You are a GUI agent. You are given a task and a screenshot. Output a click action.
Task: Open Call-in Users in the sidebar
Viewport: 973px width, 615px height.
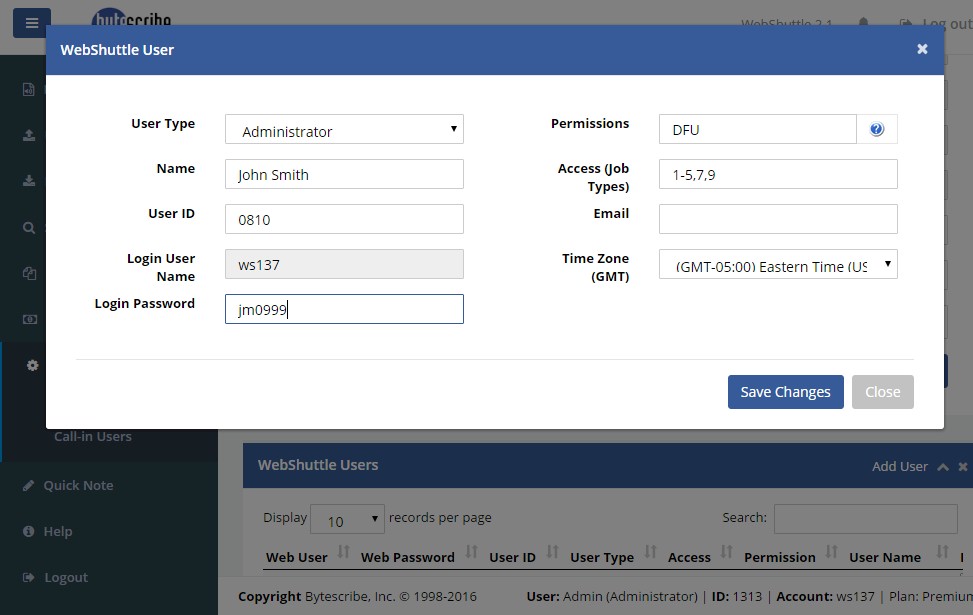tap(92, 436)
